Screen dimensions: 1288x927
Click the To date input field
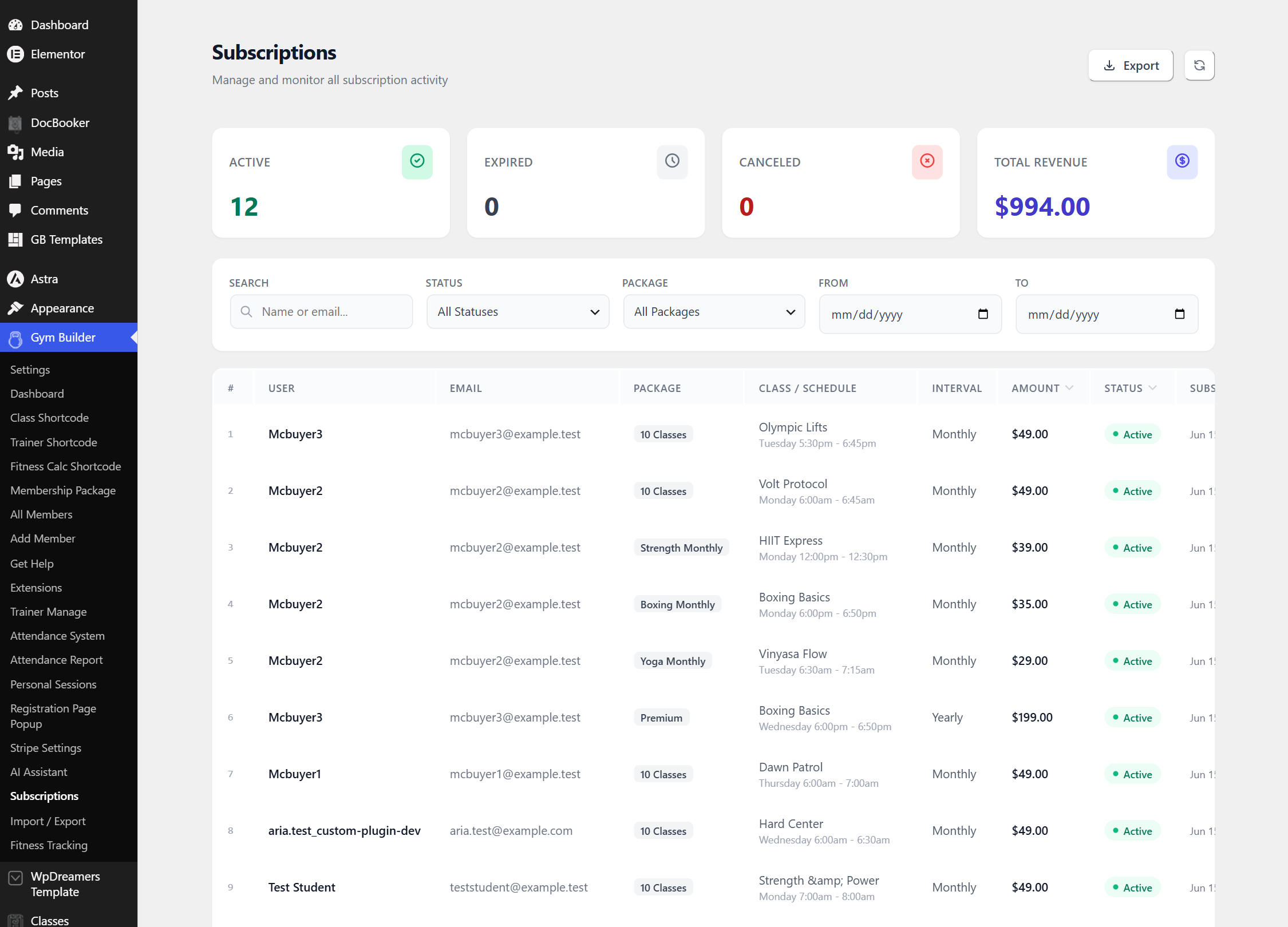pyautogui.click(x=1107, y=314)
